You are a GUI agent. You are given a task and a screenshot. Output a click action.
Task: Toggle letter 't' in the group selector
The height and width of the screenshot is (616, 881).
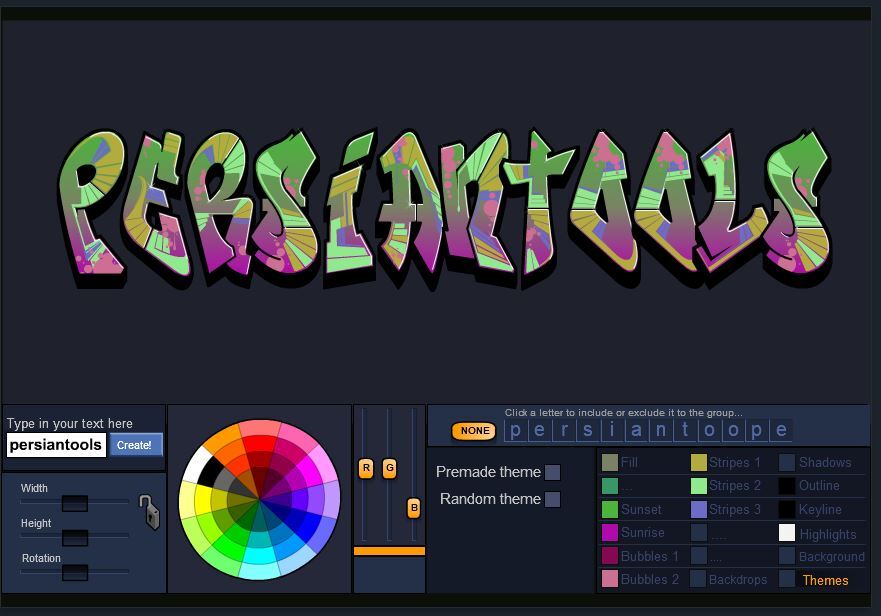tap(684, 430)
